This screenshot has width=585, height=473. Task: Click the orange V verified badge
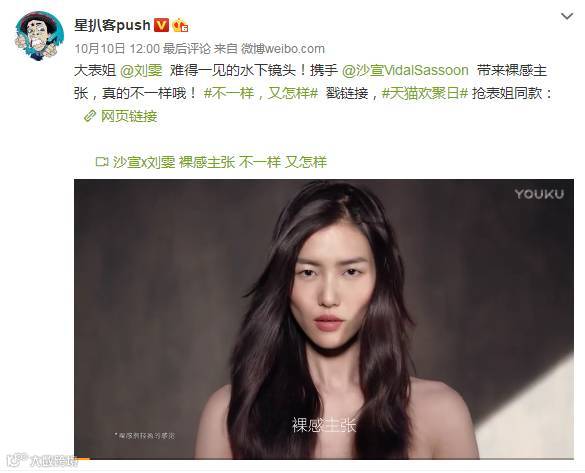tap(161, 25)
